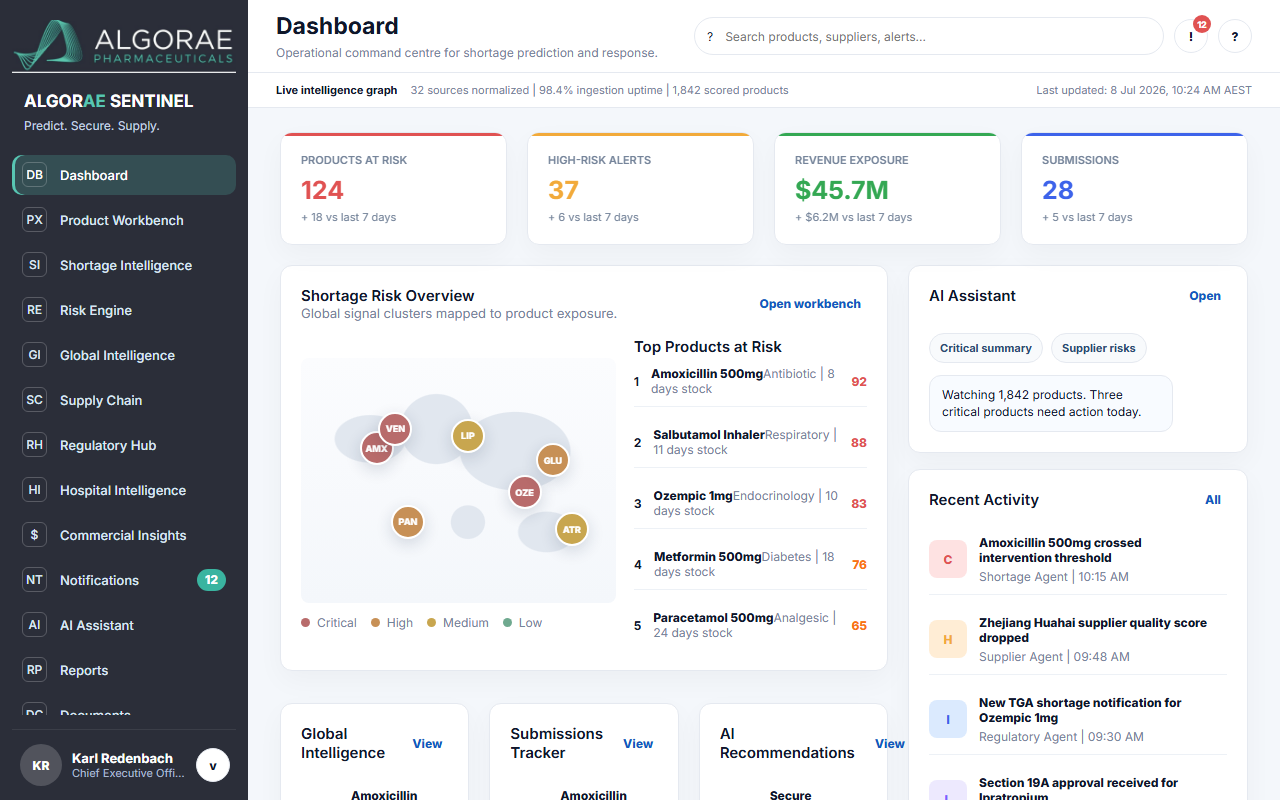Click the search icon in the search bar
The image size is (1280, 800).
(710, 37)
